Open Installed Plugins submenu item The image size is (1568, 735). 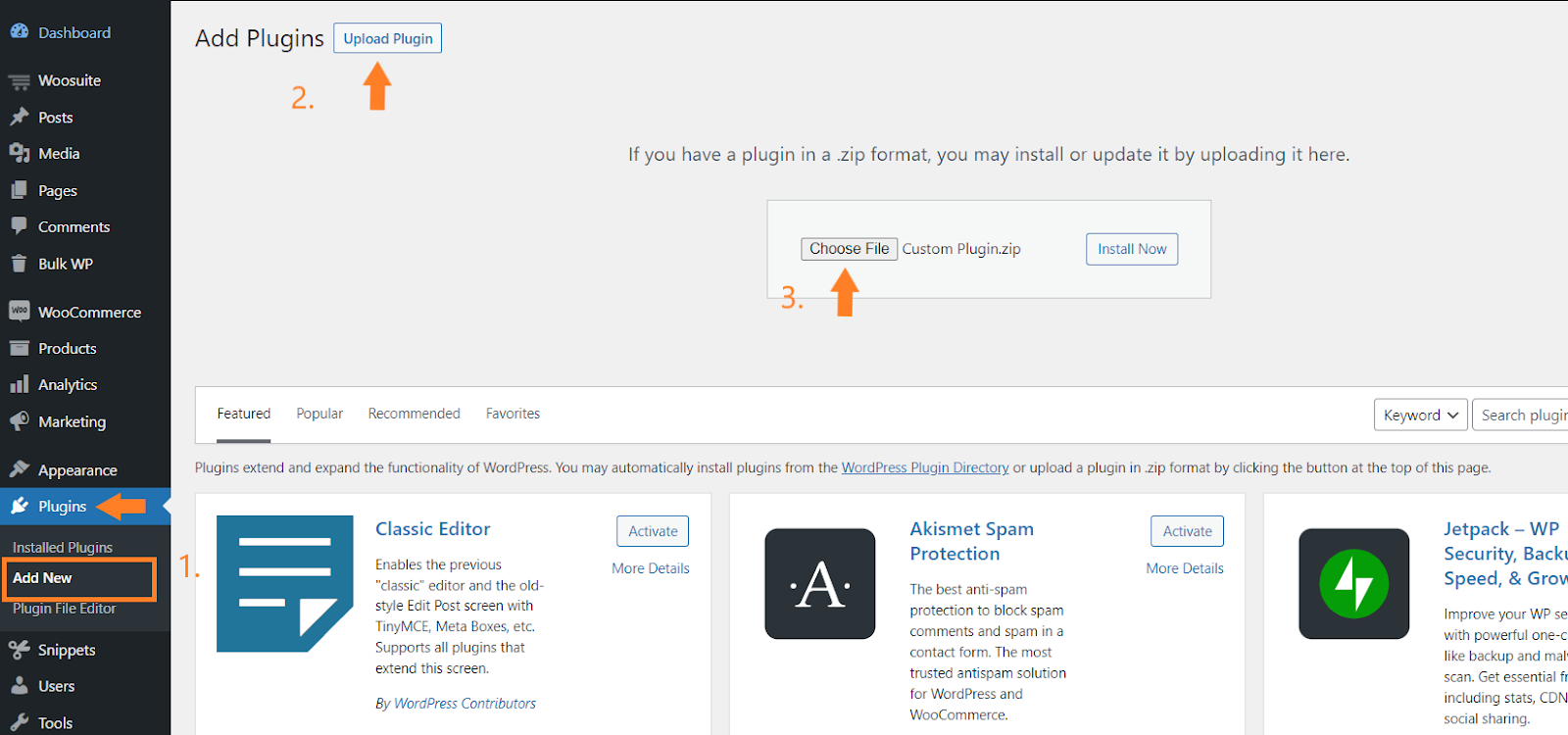click(63, 547)
